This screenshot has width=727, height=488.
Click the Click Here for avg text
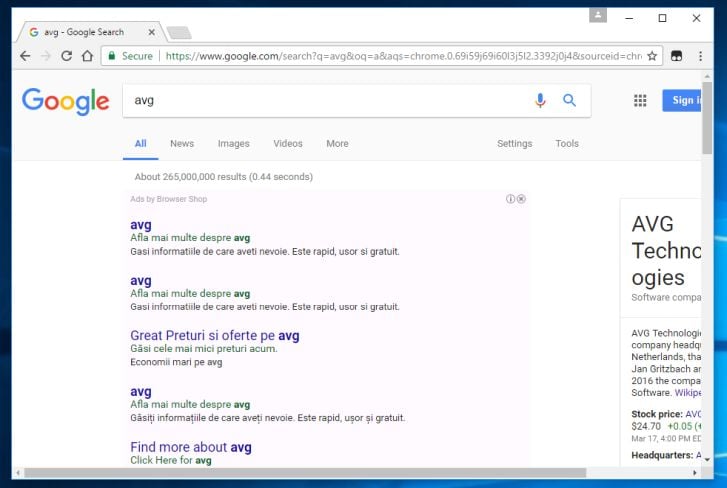click(x=171, y=460)
